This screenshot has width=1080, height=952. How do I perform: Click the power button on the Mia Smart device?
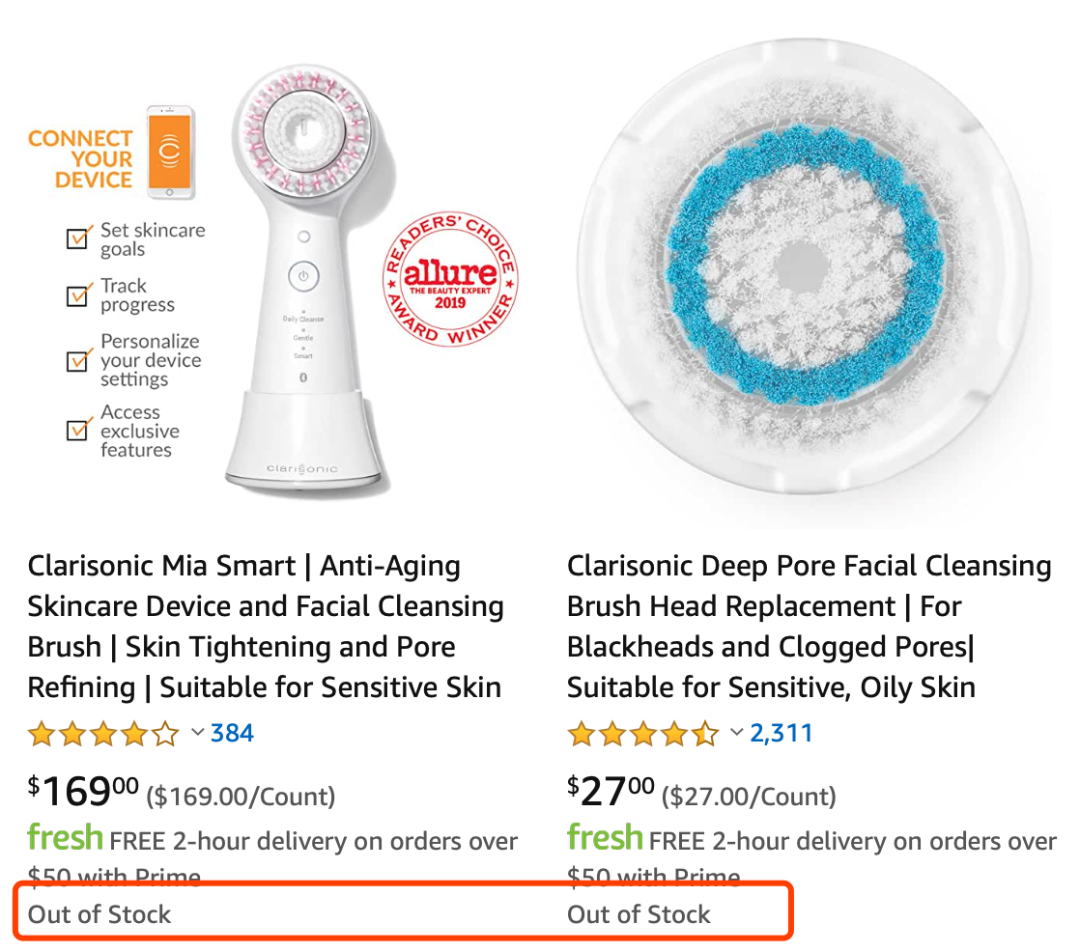click(x=303, y=275)
